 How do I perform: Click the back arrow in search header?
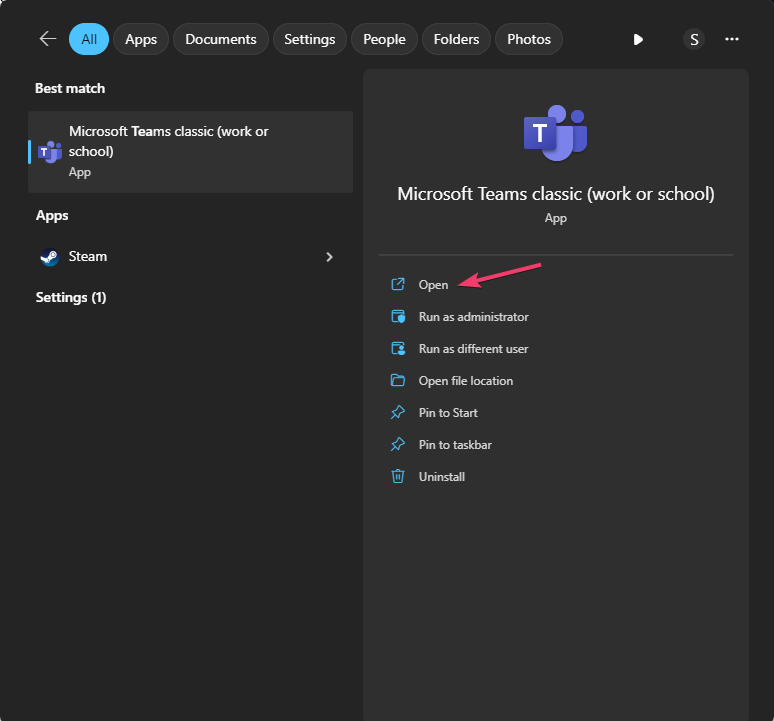tap(47, 39)
